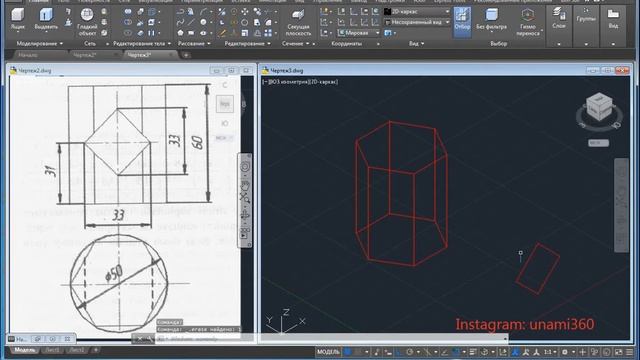
Task: Click the ViewCube in Чертеж3 viewport
Action: tap(599, 107)
